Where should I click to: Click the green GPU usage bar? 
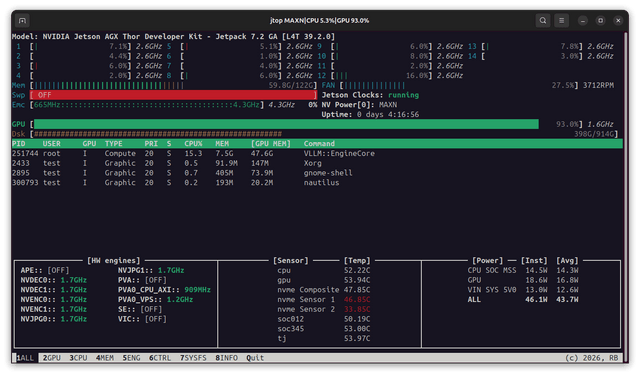tap(286, 124)
